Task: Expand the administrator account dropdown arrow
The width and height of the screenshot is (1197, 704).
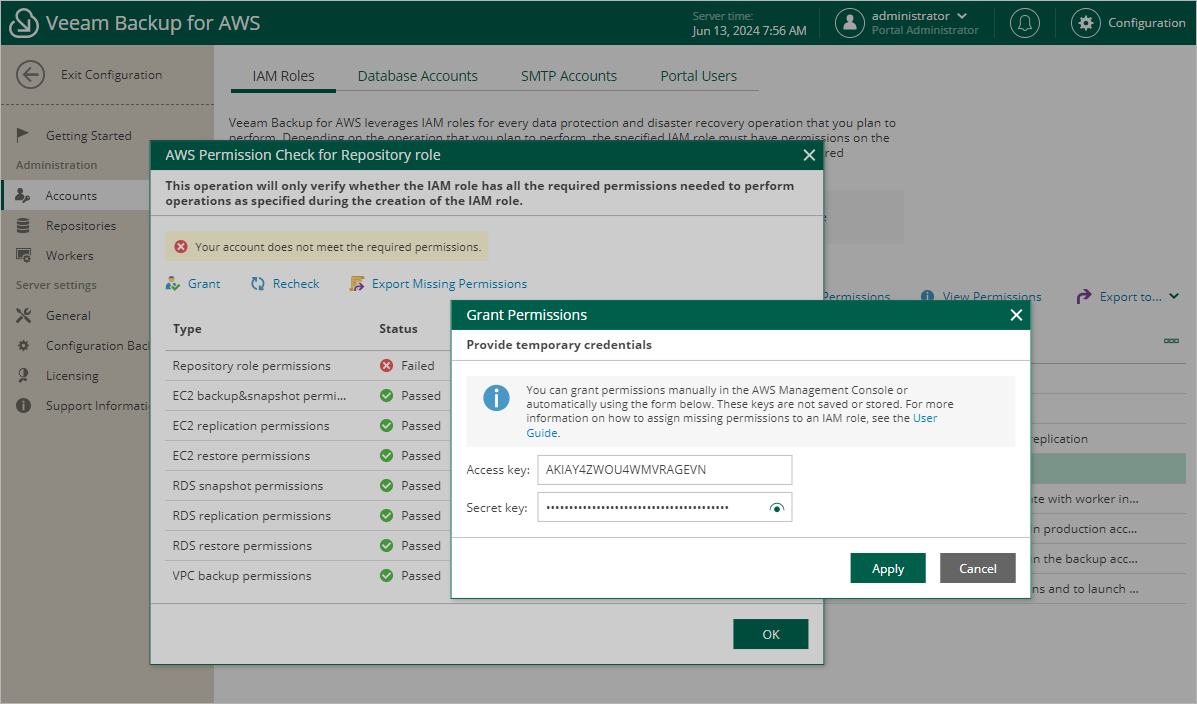Action: tap(962, 16)
